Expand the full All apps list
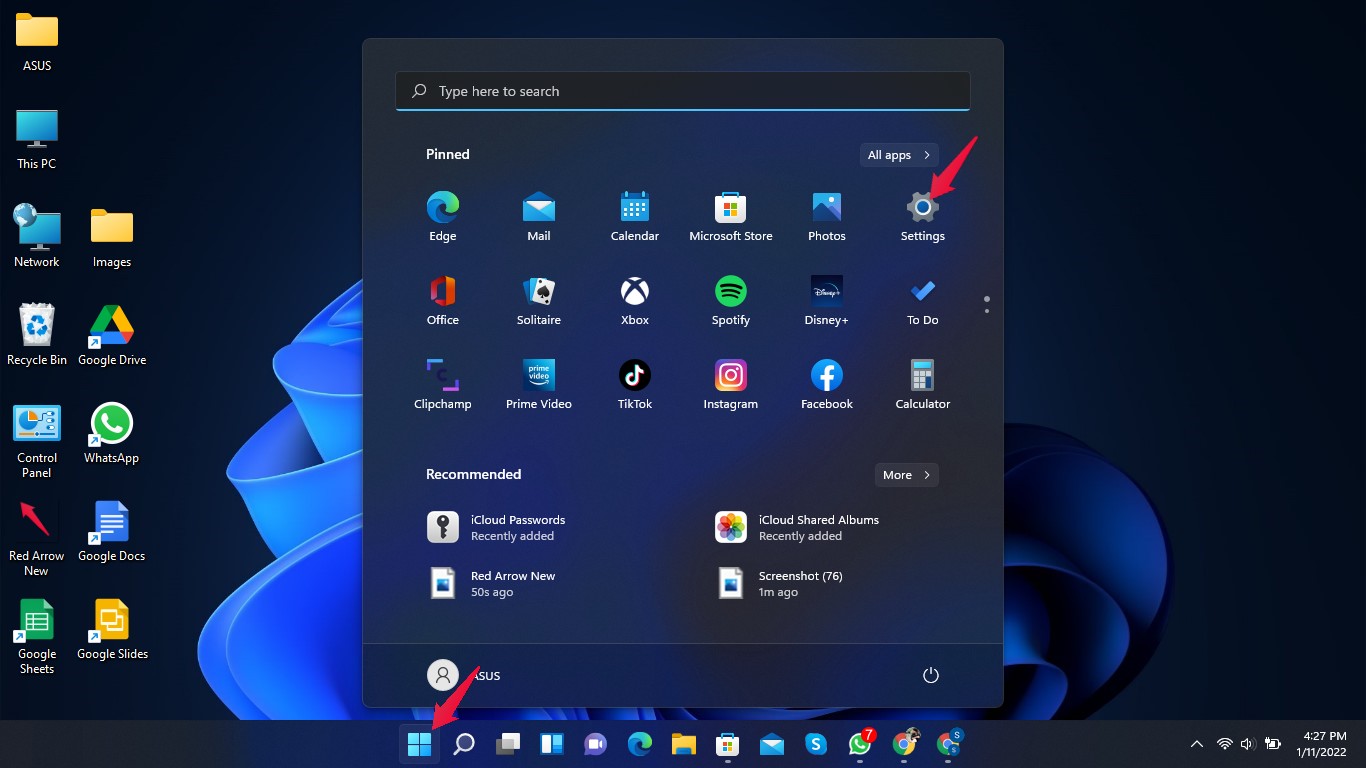The width and height of the screenshot is (1366, 768). [x=897, y=154]
